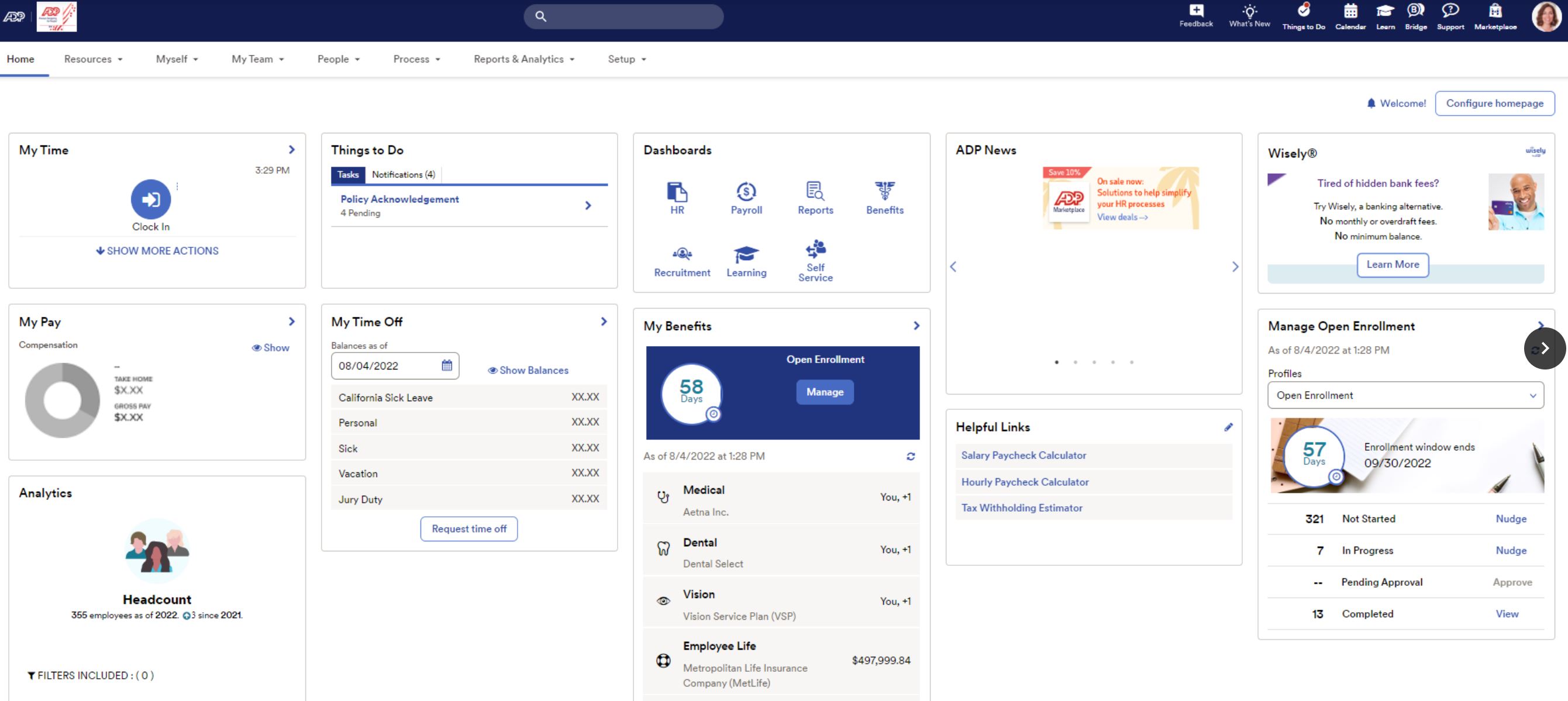Switch to the Notifications tab
The width and height of the screenshot is (1568, 701).
403,175
